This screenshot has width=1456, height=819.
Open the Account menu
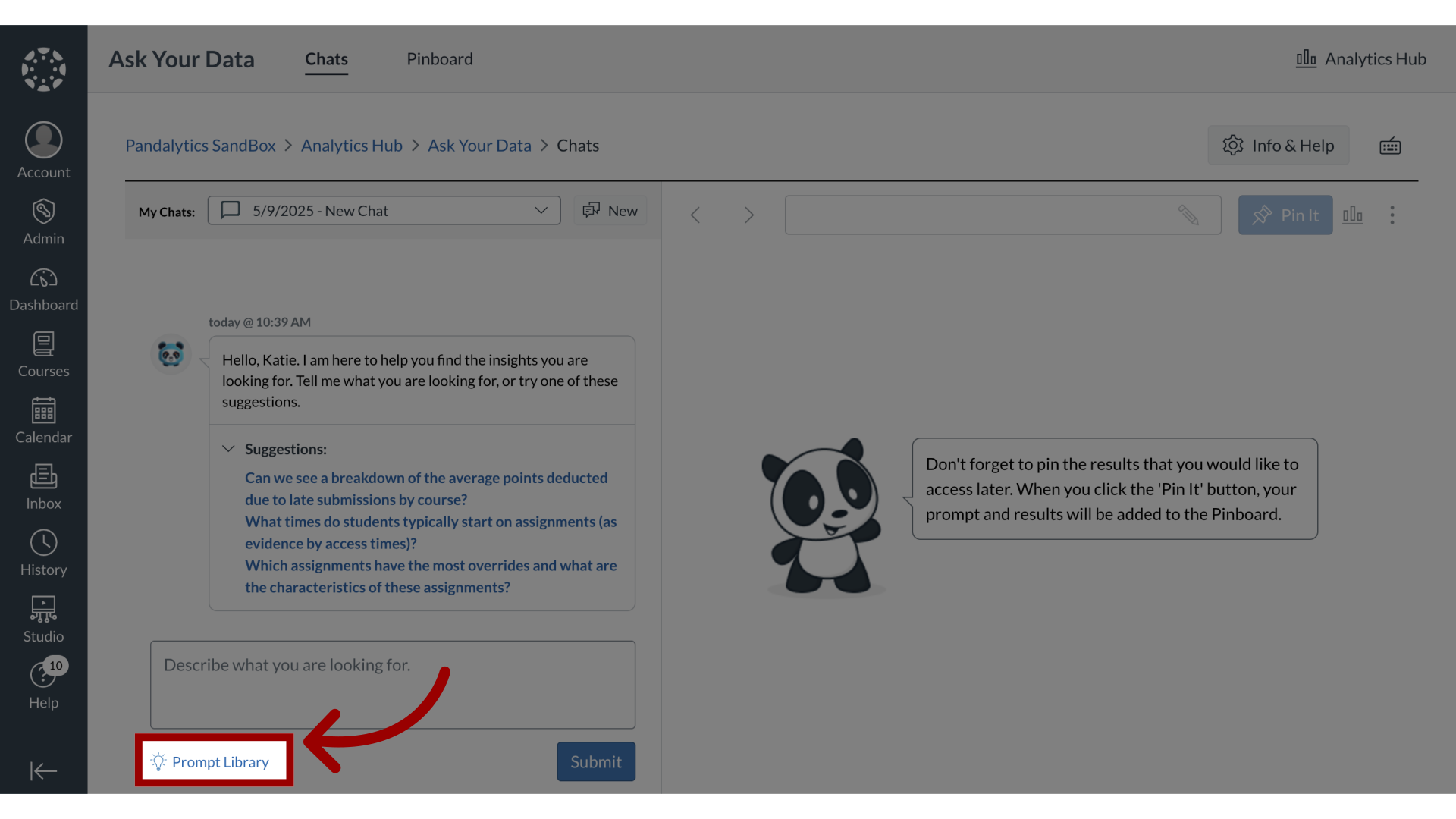(43, 151)
